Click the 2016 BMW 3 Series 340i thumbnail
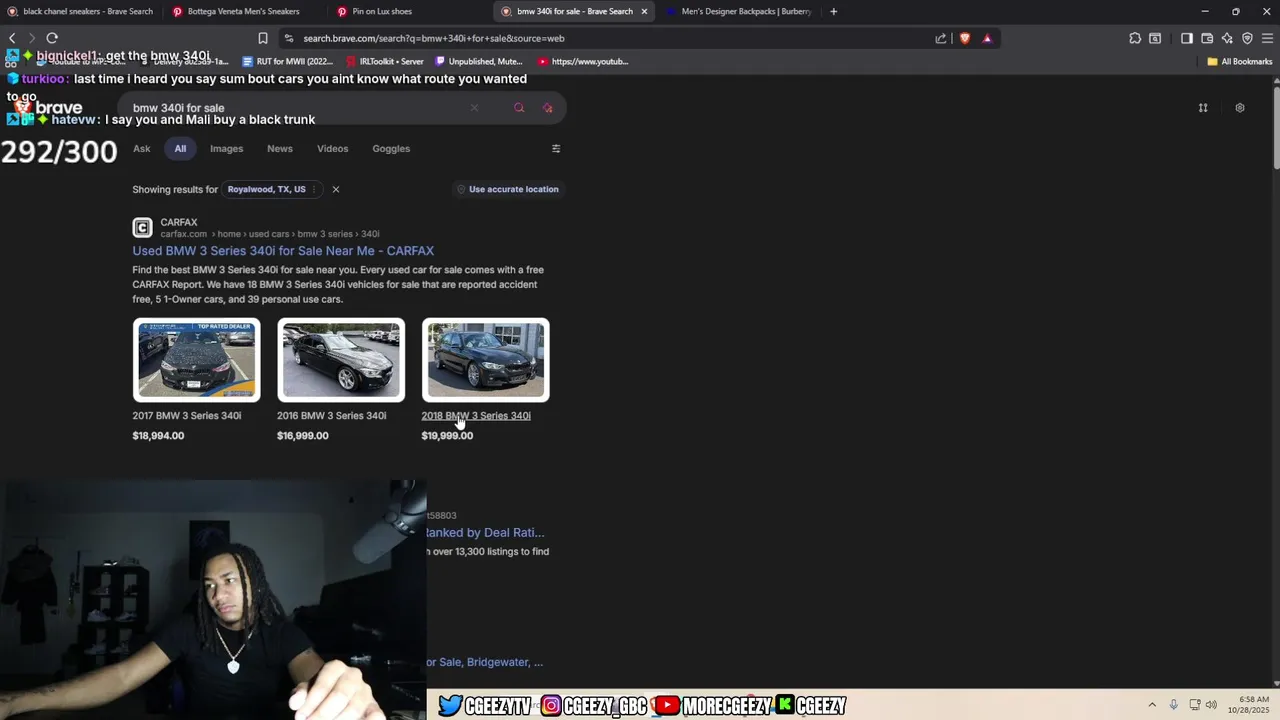Viewport: 1280px width, 720px height. (x=341, y=360)
